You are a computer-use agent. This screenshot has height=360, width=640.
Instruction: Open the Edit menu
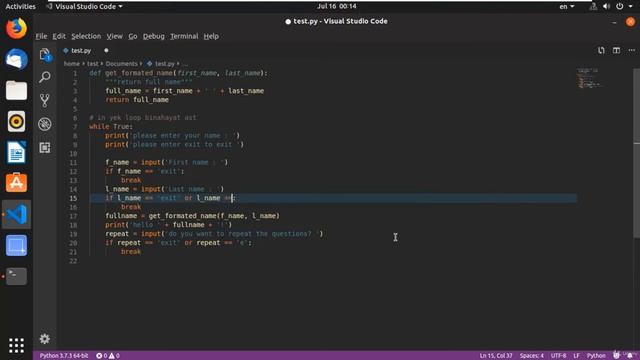point(59,36)
